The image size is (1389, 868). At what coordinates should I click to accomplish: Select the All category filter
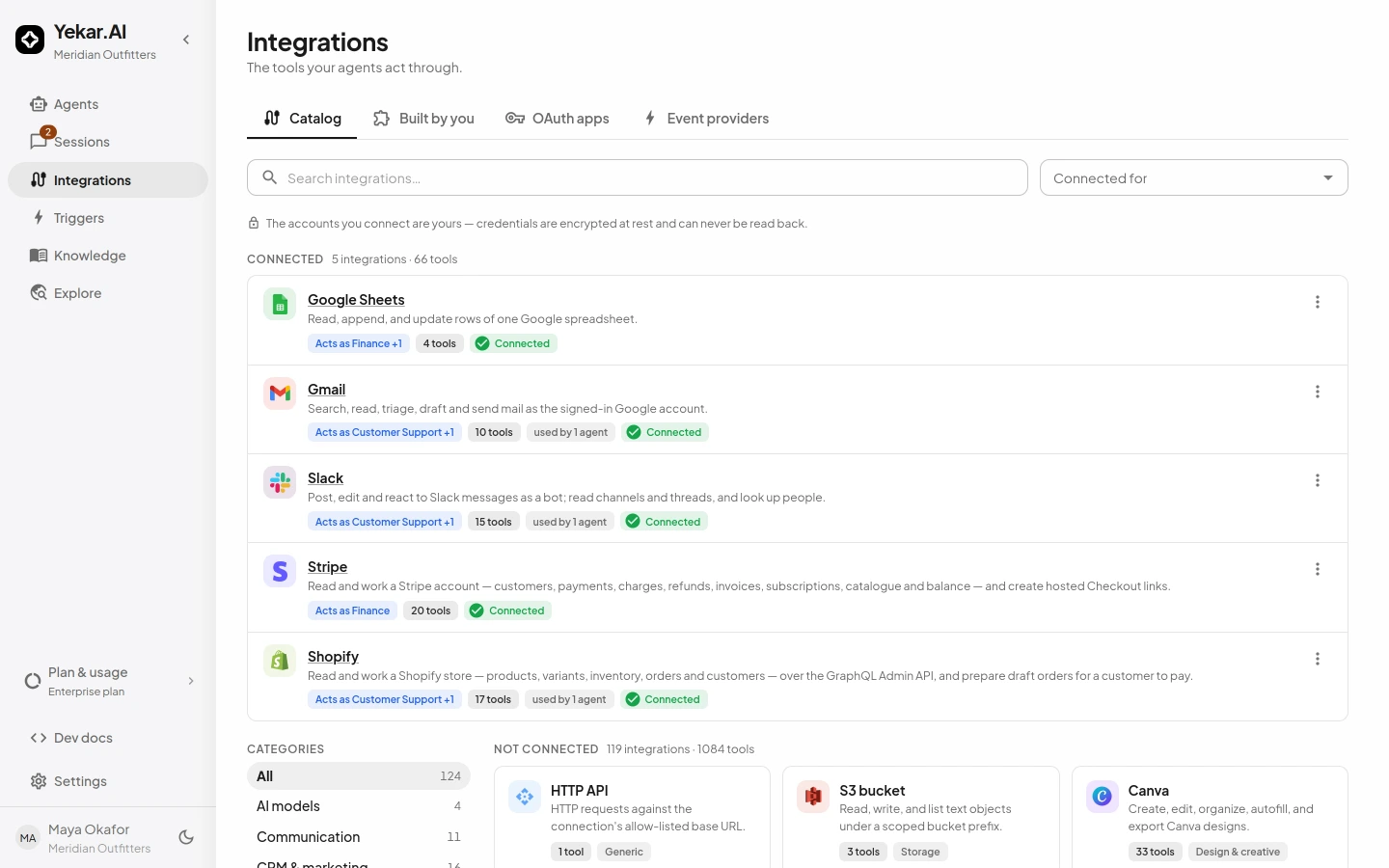[359, 776]
